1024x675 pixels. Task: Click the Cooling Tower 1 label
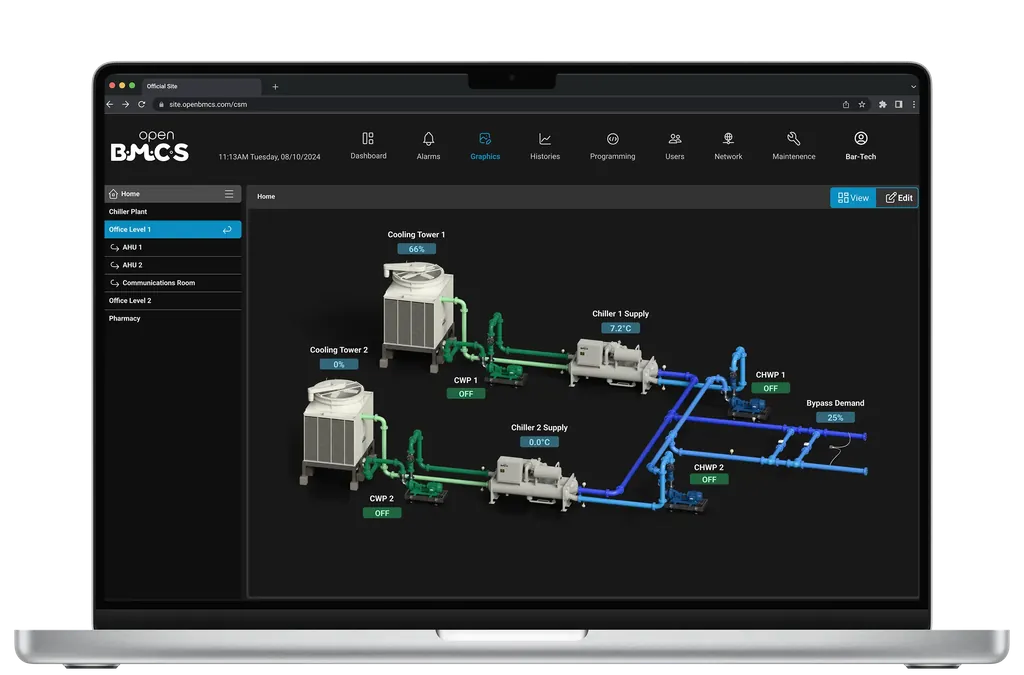click(x=416, y=234)
